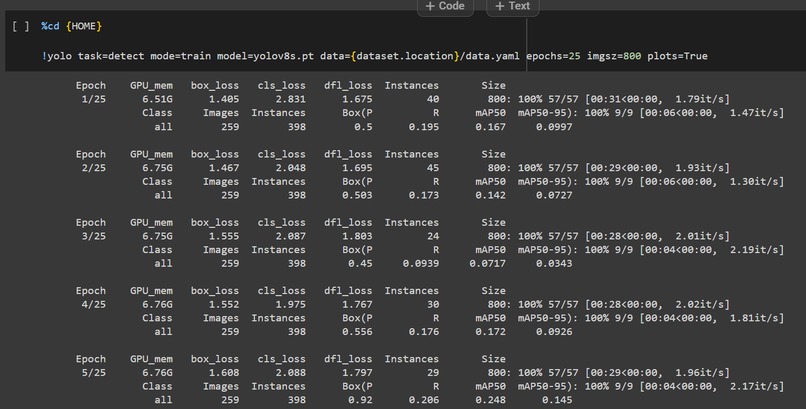Click dfl_loss value 1.803
This screenshot has width=806, height=409.
coord(357,236)
